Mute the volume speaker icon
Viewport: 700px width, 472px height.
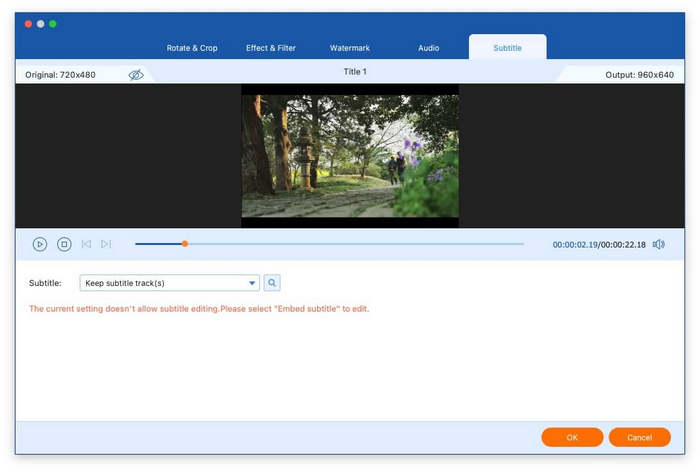tap(658, 244)
